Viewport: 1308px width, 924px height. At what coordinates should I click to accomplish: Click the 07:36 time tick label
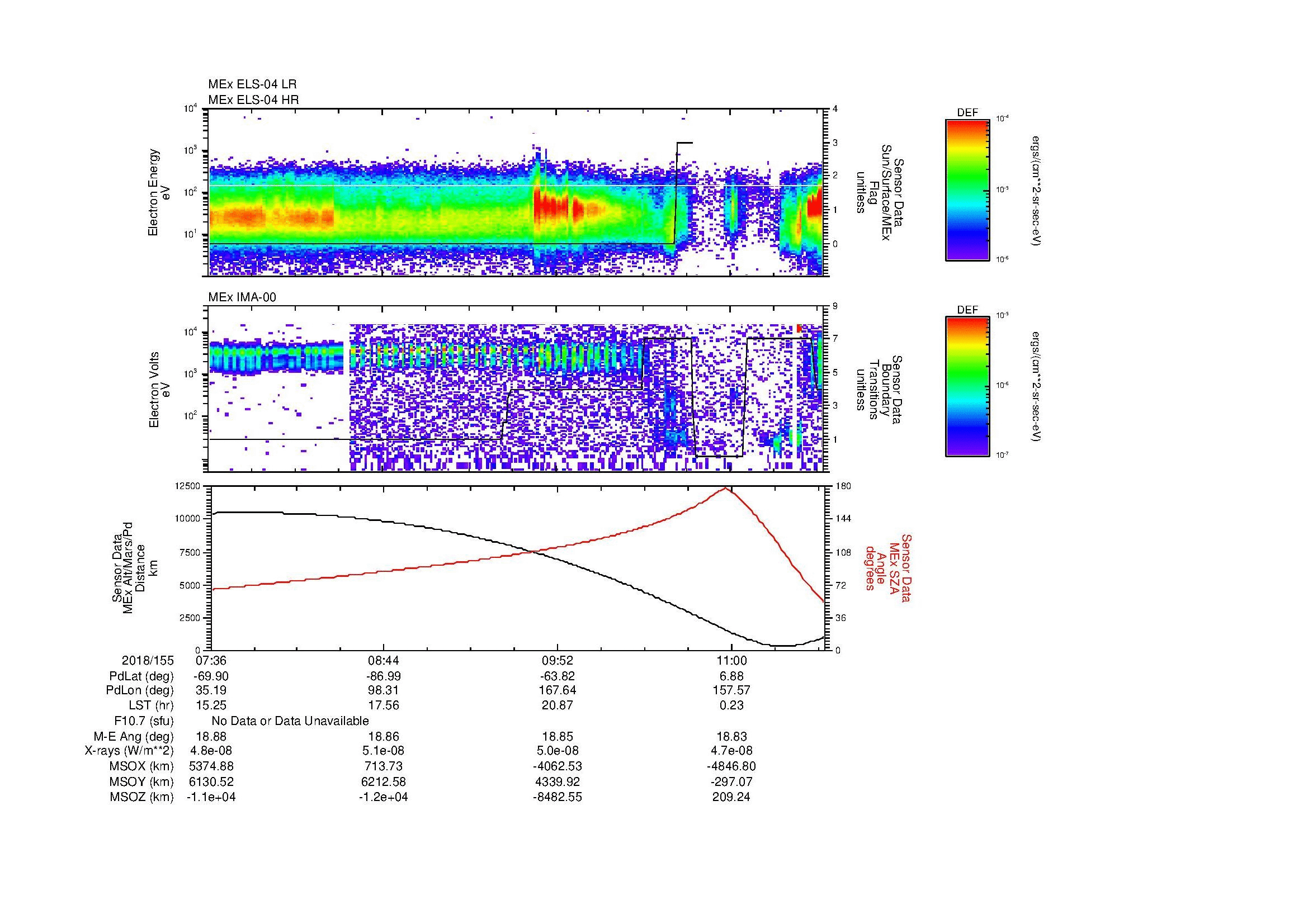click(211, 660)
